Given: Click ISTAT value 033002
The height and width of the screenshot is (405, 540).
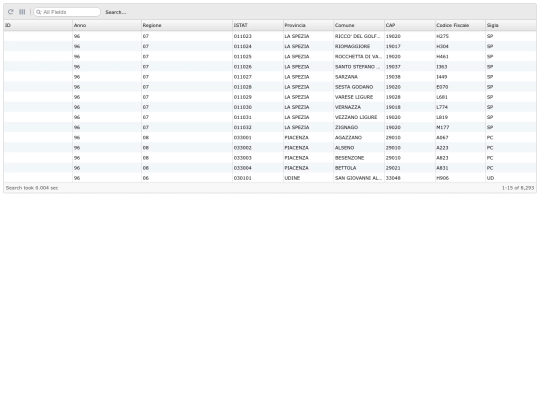Looking at the screenshot, I should pyautogui.click(x=242, y=148).
